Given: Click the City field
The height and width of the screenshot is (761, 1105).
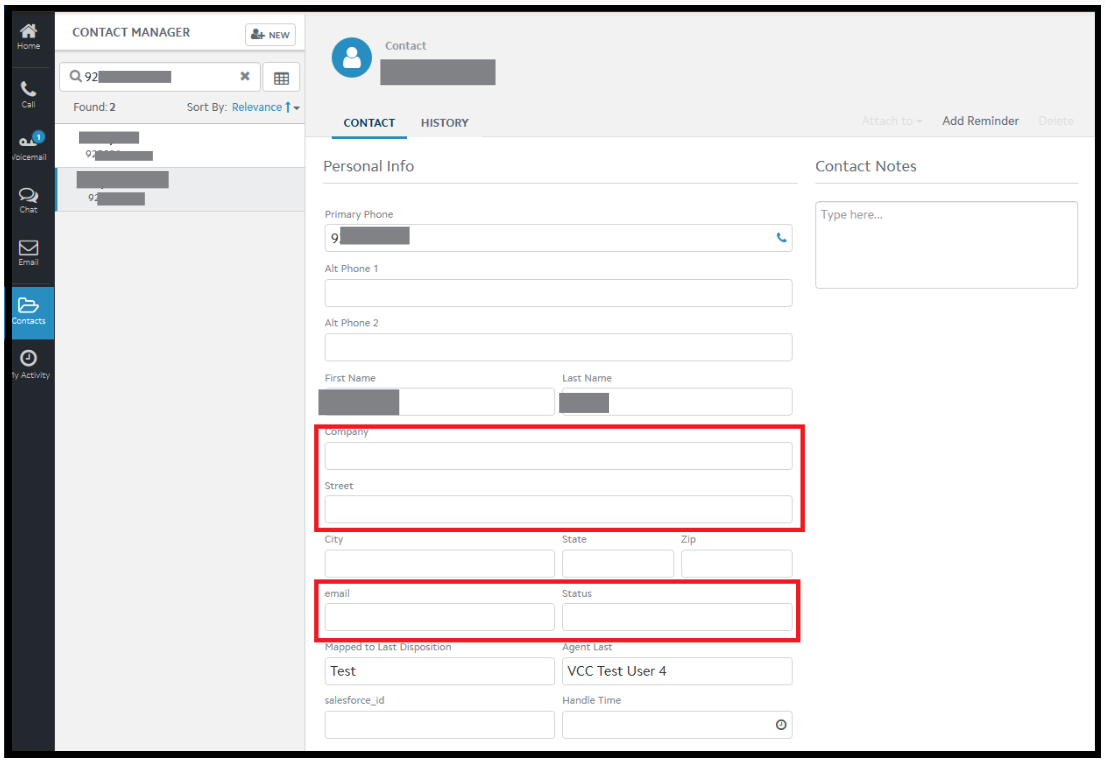Looking at the screenshot, I should point(439,564).
